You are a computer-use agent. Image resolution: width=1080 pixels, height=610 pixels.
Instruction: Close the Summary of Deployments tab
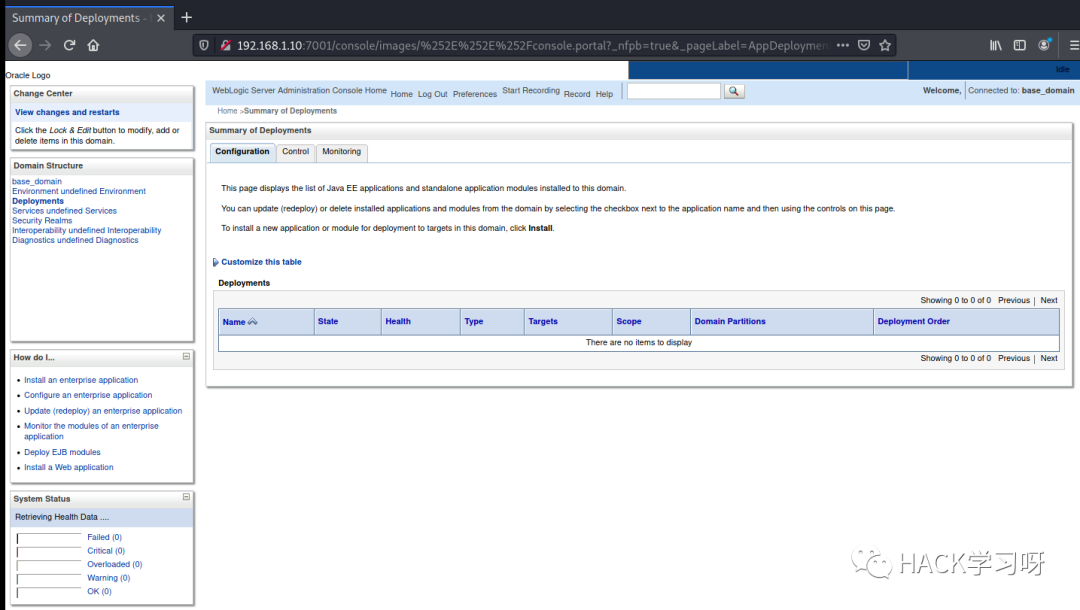(160, 18)
